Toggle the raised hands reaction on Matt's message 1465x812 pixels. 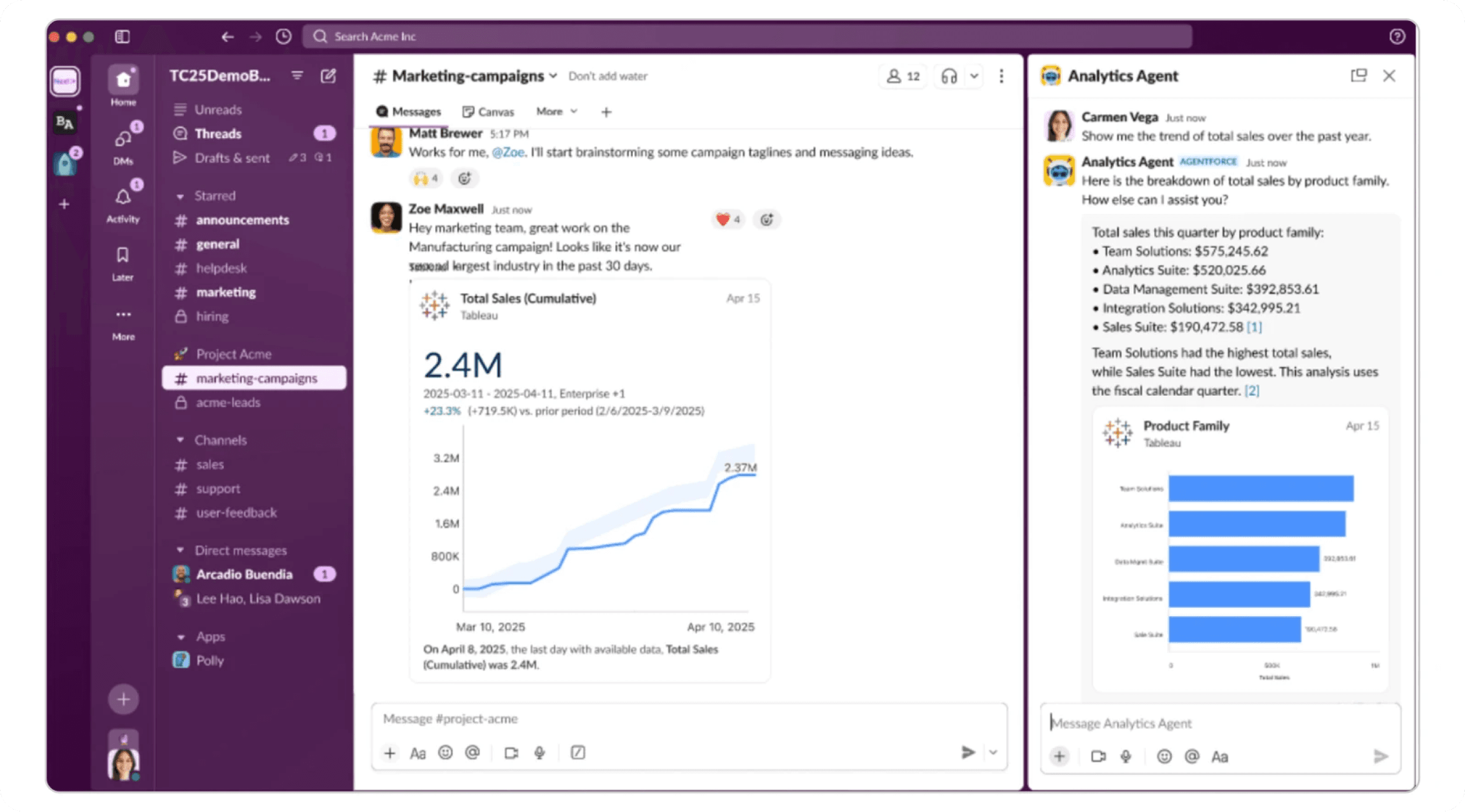[426, 178]
